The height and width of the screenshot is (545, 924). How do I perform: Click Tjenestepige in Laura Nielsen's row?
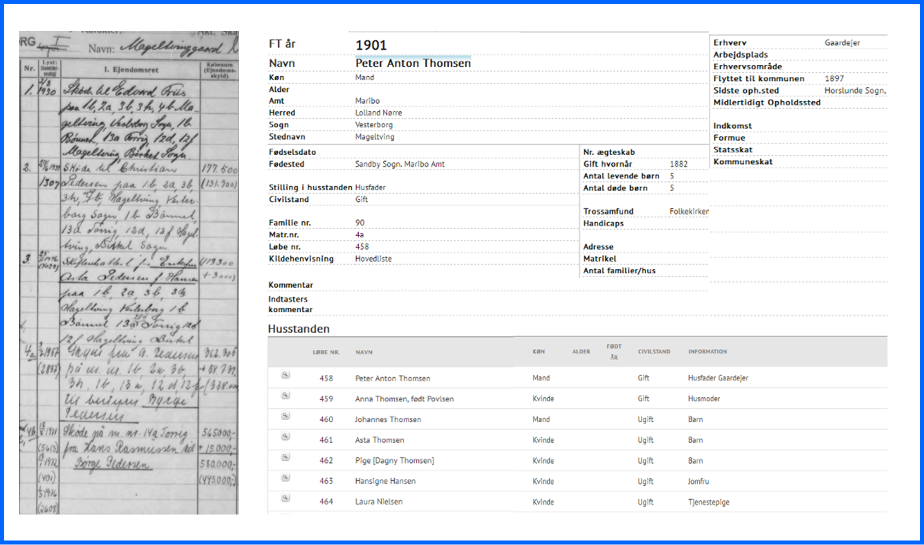[x=708, y=503]
